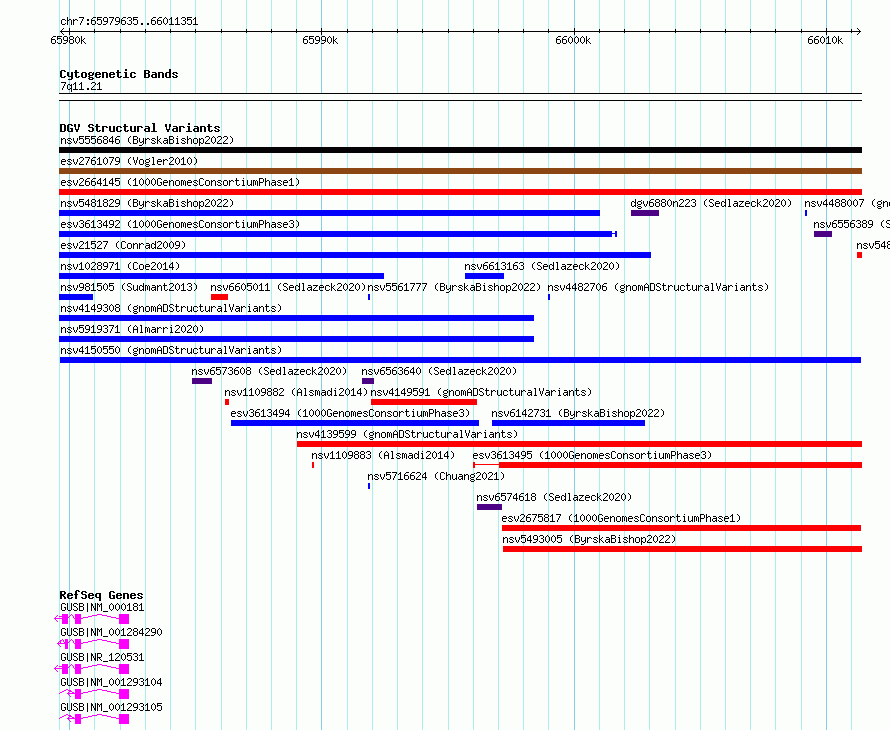Open the nsv1109882 (Alsmadi2014) label
The image size is (890, 730).
296,392
